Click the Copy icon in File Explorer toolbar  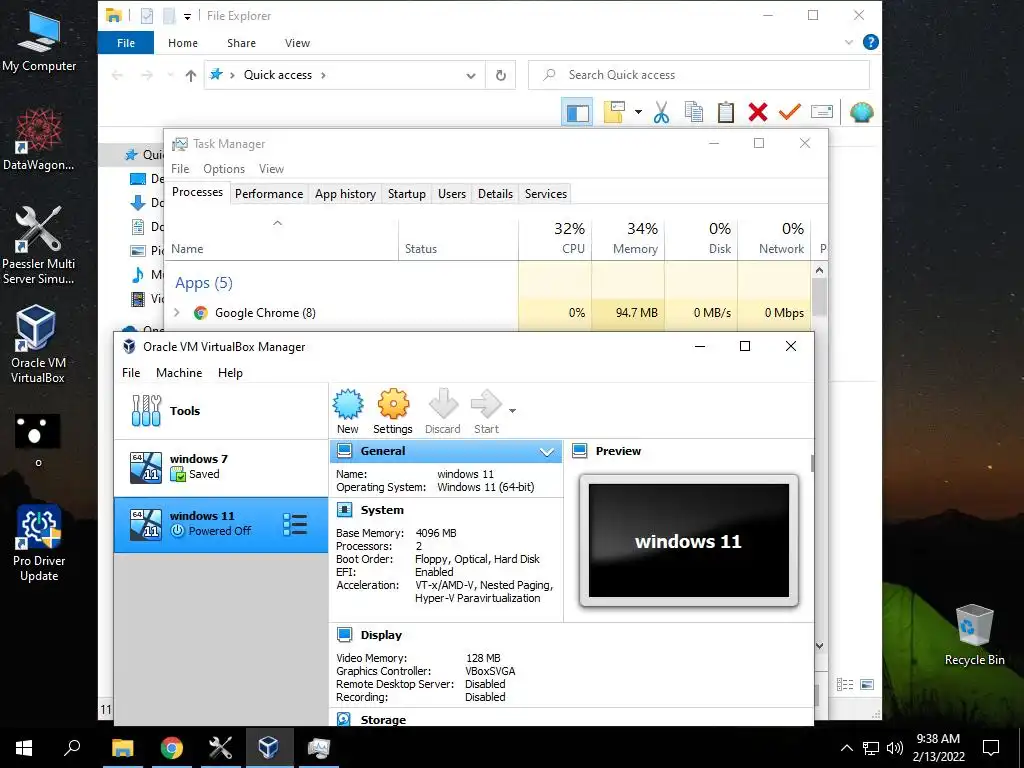(x=694, y=112)
